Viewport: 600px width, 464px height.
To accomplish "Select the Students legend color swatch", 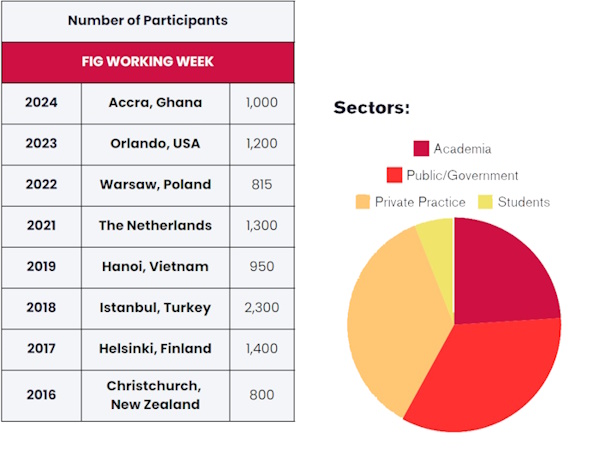I will pos(486,202).
